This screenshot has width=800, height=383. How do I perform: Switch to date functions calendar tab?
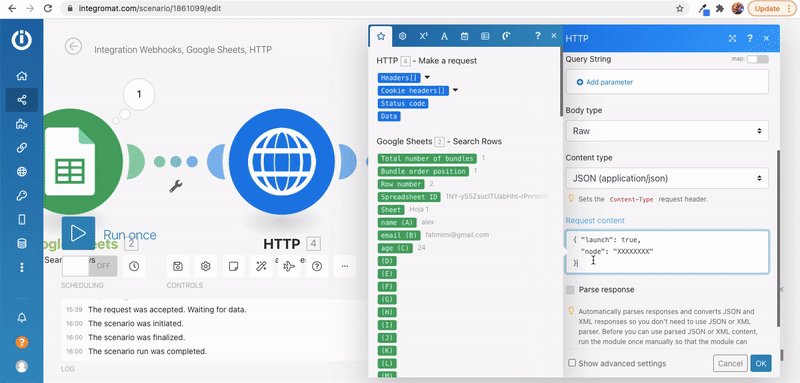click(x=464, y=36)
